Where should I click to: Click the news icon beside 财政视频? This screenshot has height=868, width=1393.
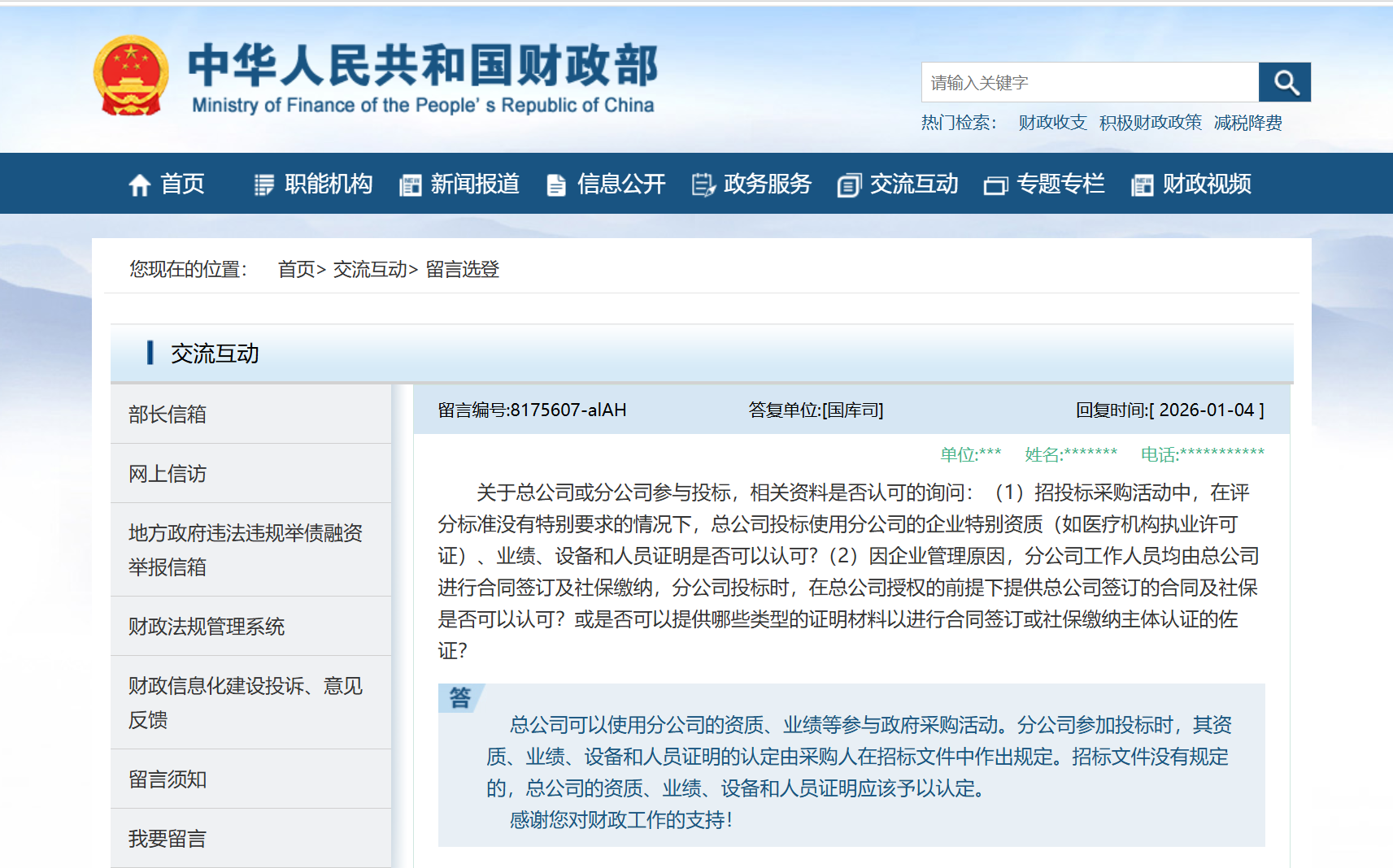1143,185
